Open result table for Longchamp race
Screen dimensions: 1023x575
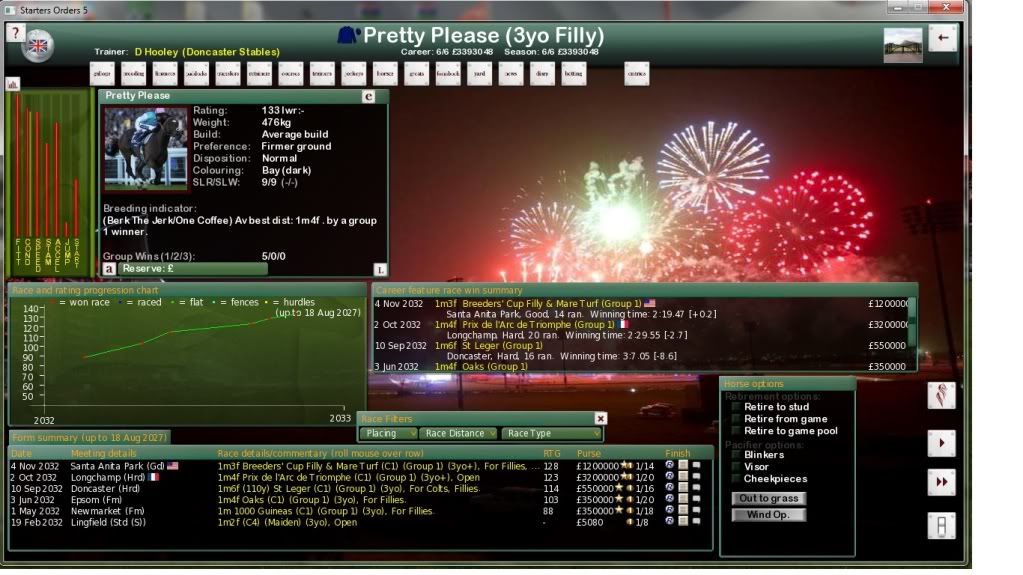pyautogui.click(x=683, y=476)
